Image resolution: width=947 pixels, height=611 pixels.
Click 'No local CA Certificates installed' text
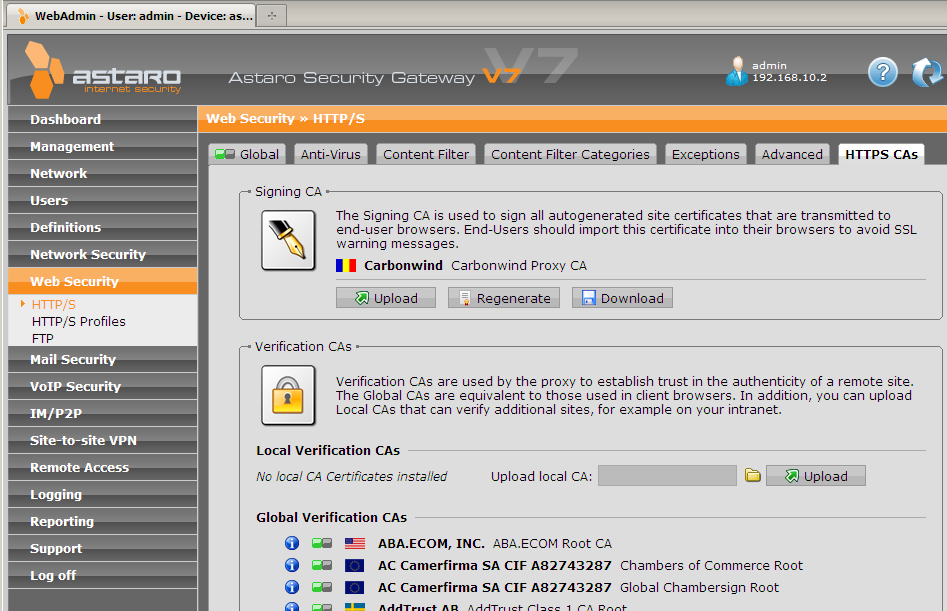pos(352,476)
